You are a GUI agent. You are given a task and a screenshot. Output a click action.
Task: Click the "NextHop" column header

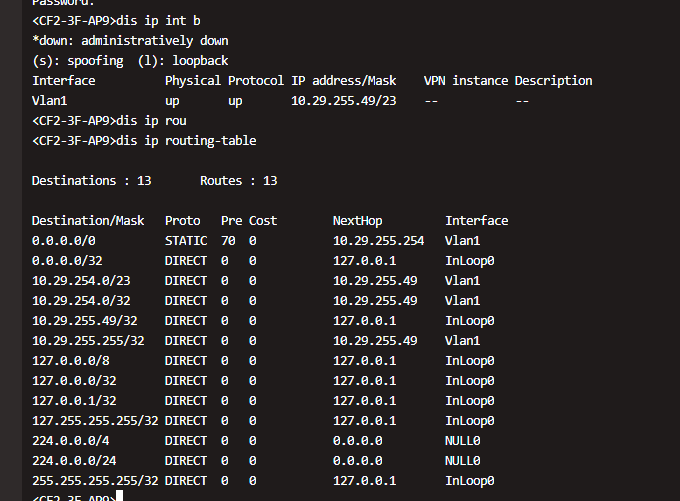[357, 221]
